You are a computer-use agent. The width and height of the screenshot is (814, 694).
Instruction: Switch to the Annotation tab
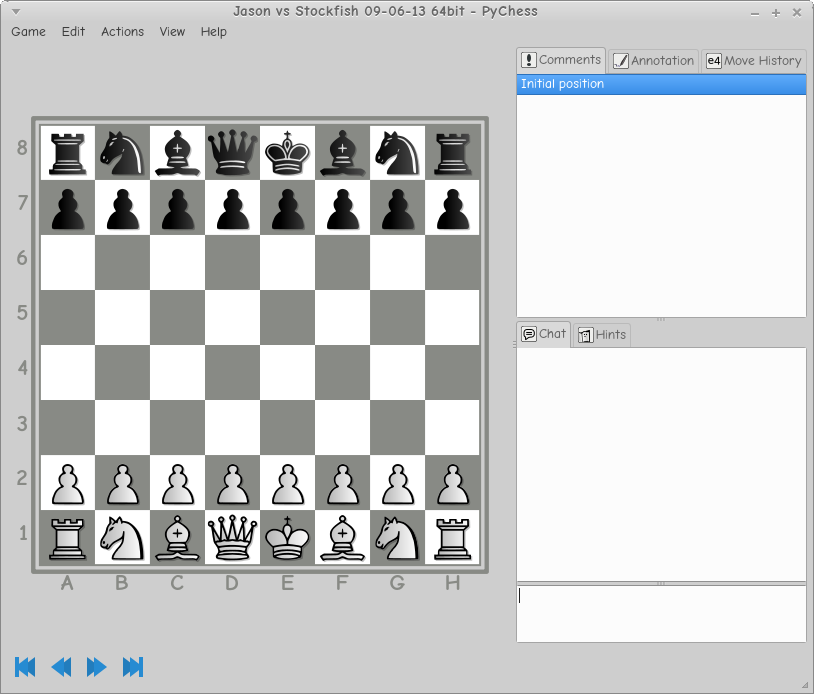(653, 61)
